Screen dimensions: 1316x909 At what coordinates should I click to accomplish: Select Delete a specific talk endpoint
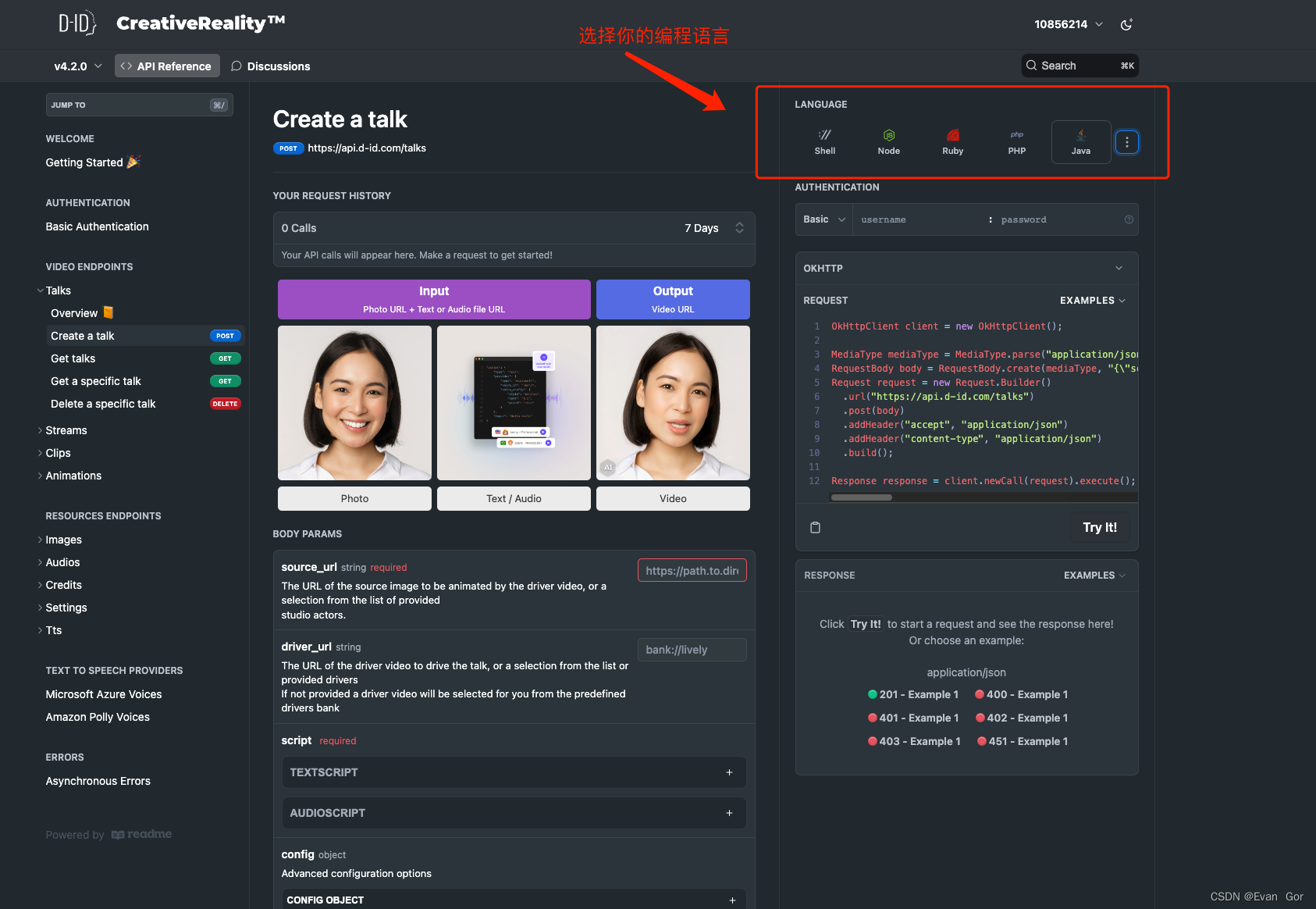[x=146, y=404]
